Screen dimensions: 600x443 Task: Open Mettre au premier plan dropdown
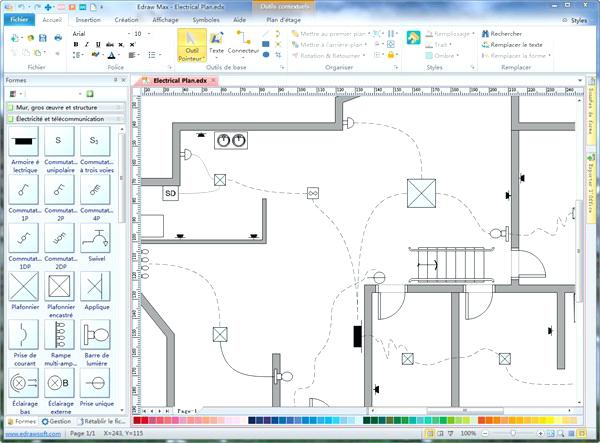331,34
